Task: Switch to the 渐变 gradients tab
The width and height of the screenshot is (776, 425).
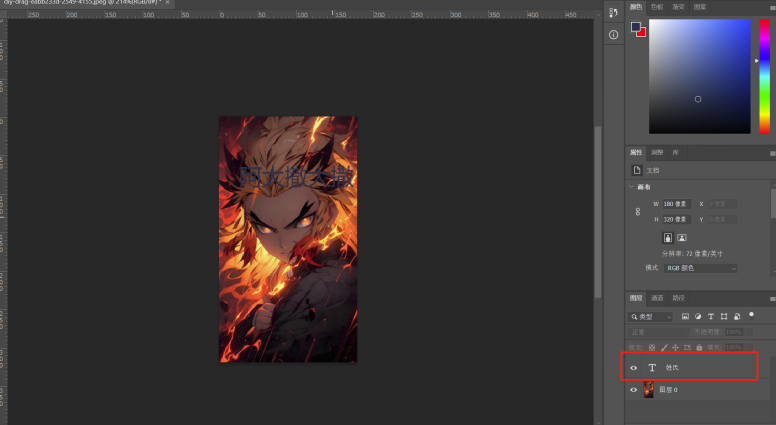Action: (x=678, y=7)
